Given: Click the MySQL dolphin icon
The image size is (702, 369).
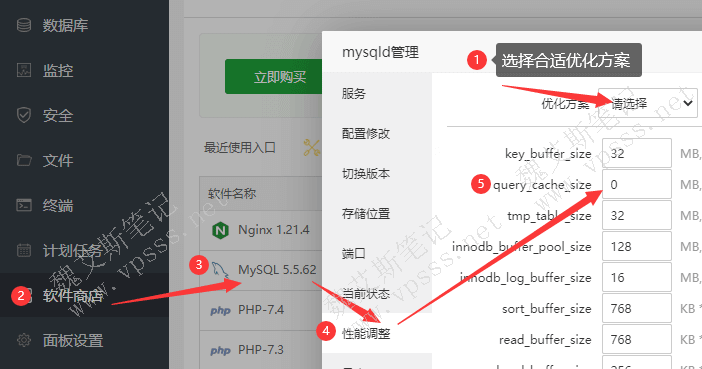Looking at the screenshot, I should pyautogui.click(x=220, y=270).
